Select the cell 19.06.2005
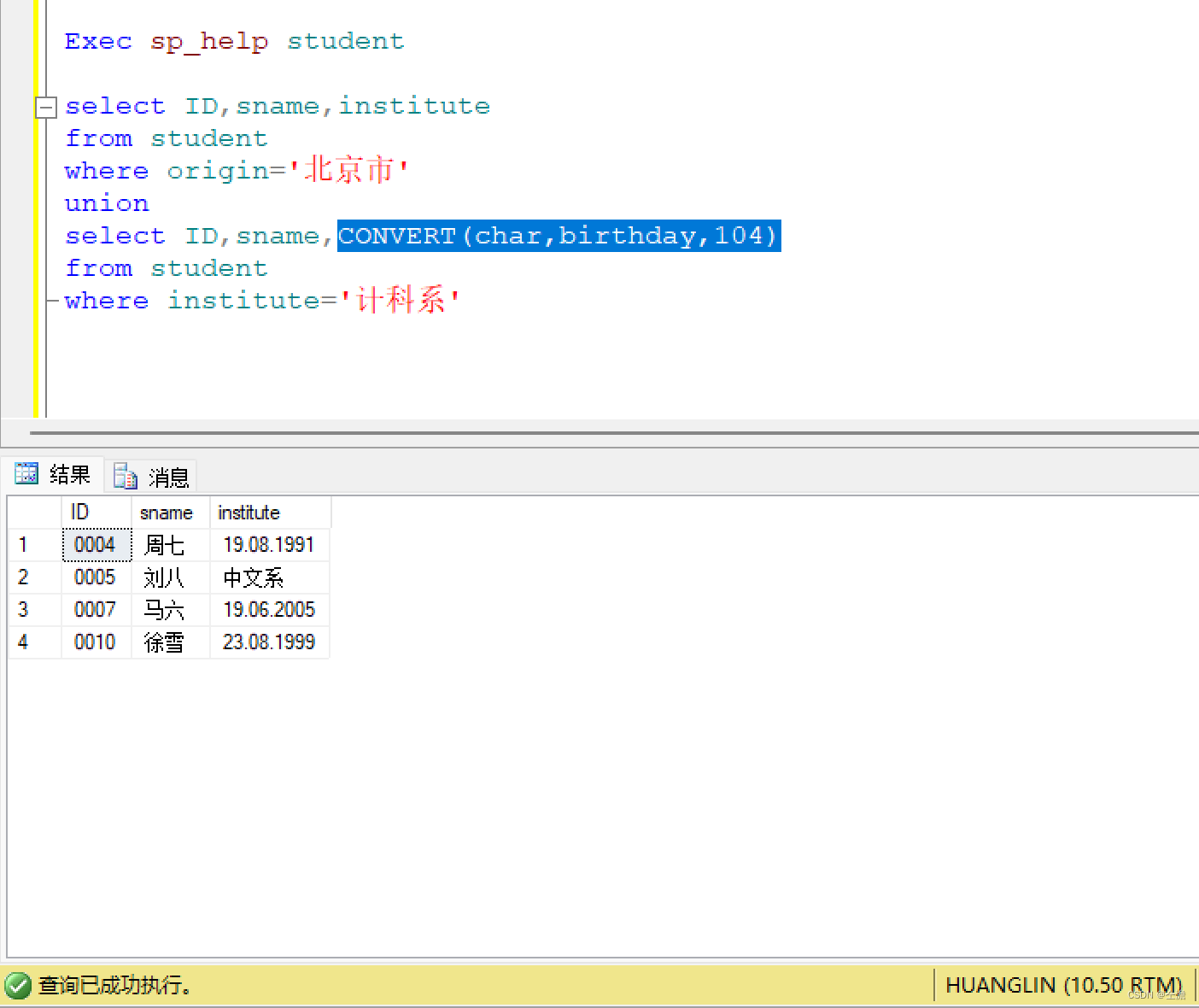The height and width of the screenshot is (1008, 1199). [x=270, y=610]
